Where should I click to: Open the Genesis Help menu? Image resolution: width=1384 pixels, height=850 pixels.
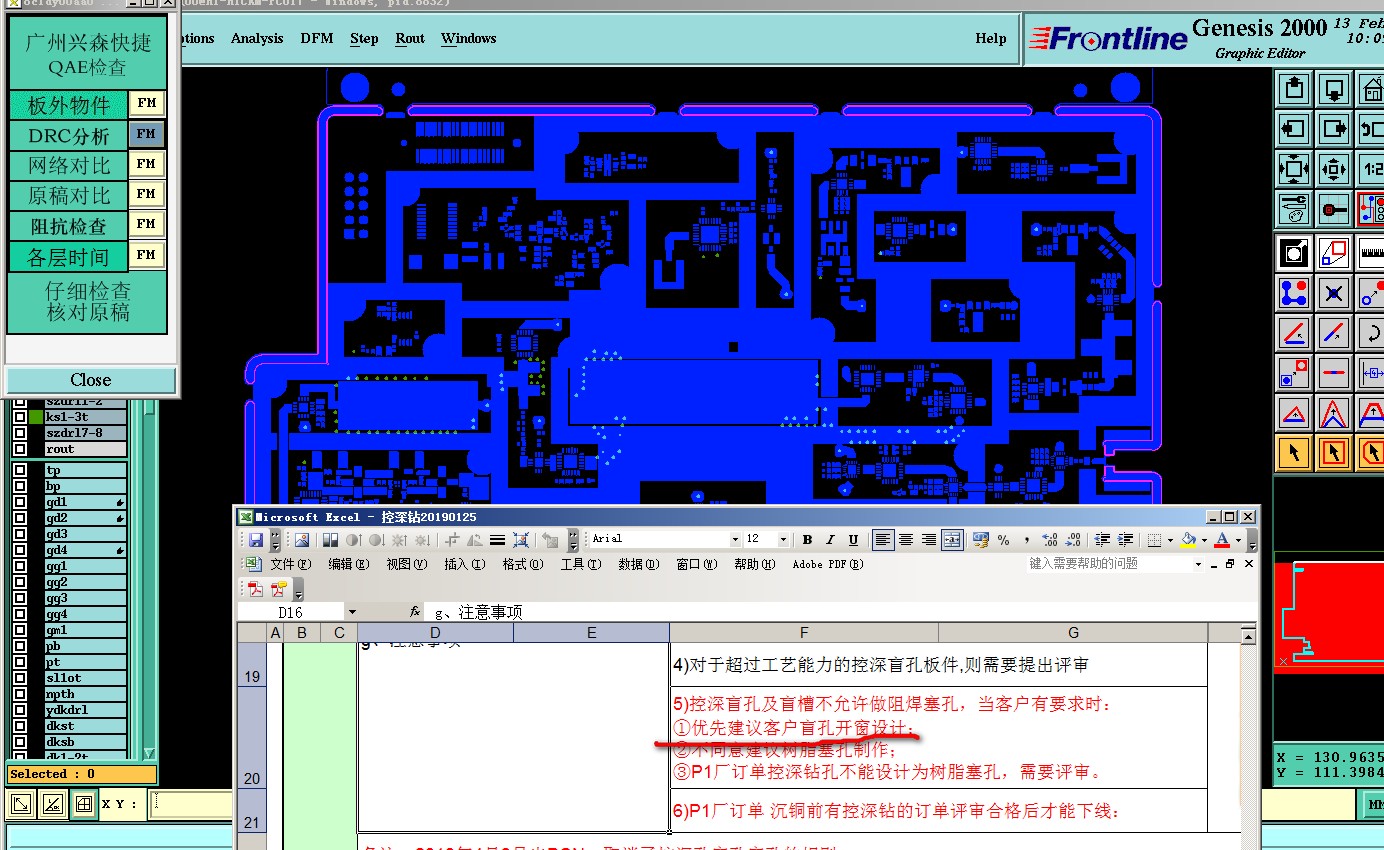[991, 38]
